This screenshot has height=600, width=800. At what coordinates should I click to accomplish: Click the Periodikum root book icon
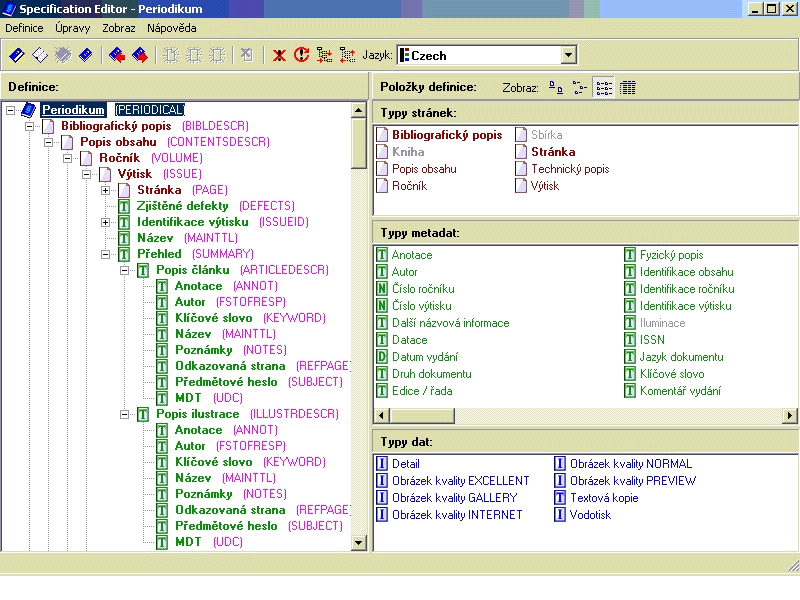pos(29,110)
